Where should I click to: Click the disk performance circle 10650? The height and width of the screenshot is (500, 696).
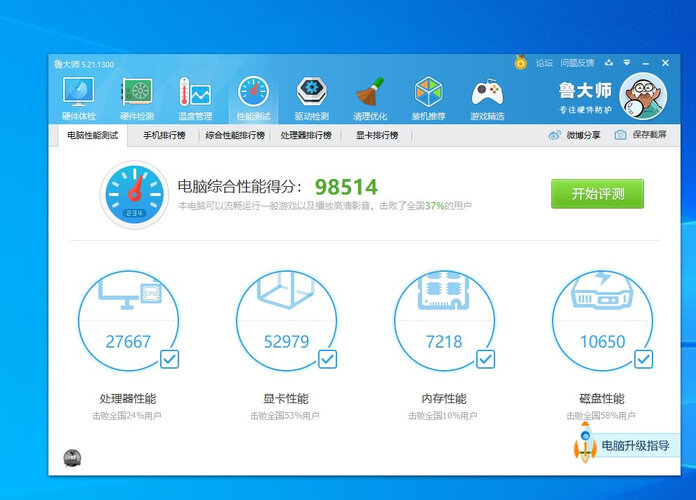point(602,321)
